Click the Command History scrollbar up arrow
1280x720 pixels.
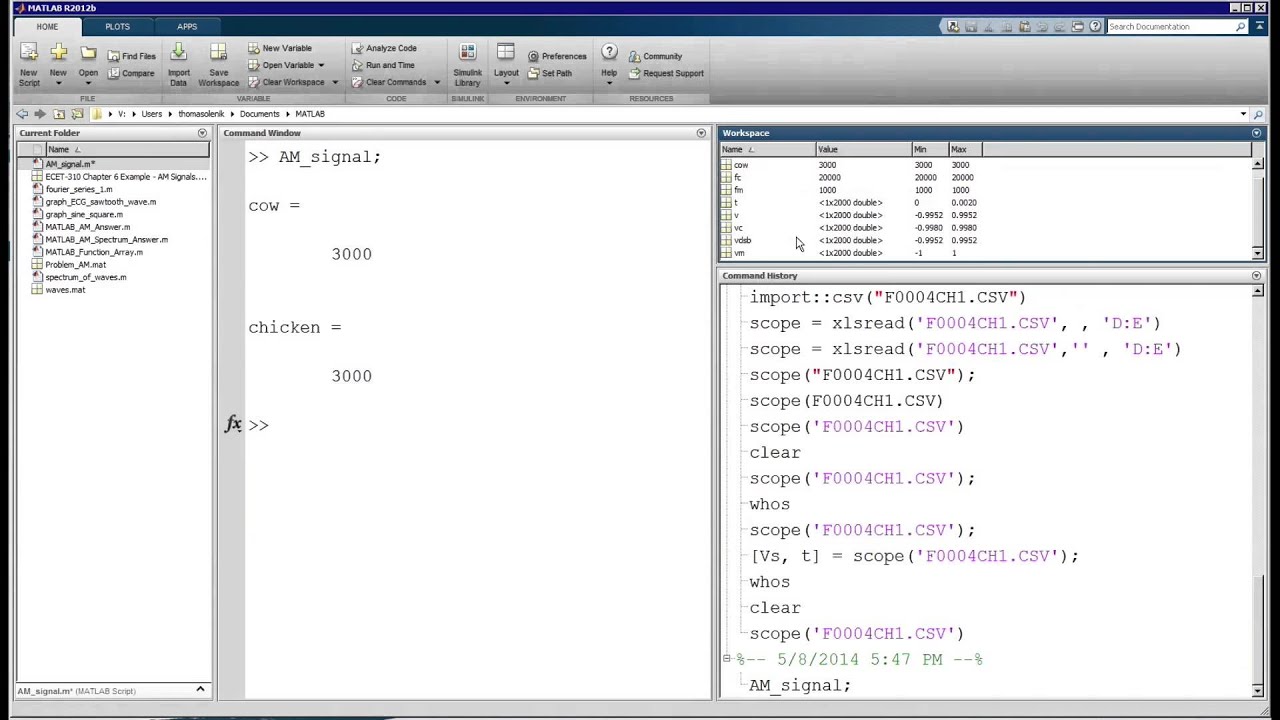[x=1258, y=292]
